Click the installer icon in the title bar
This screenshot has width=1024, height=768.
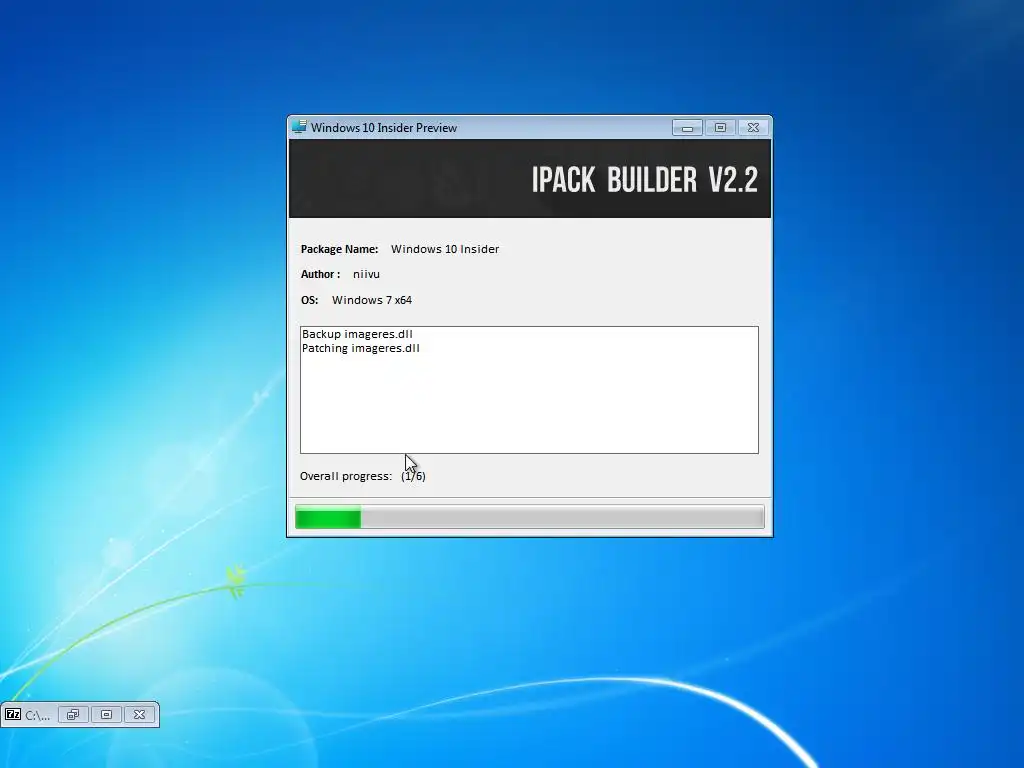point(299,127)
